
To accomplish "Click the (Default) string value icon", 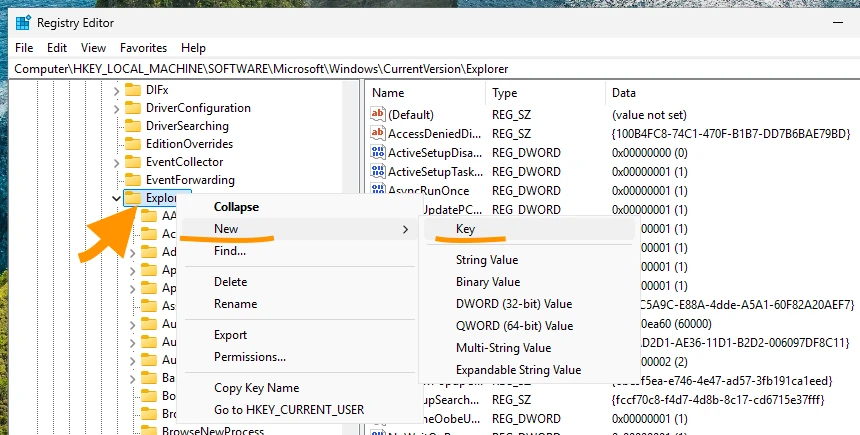I will [378, 114].
